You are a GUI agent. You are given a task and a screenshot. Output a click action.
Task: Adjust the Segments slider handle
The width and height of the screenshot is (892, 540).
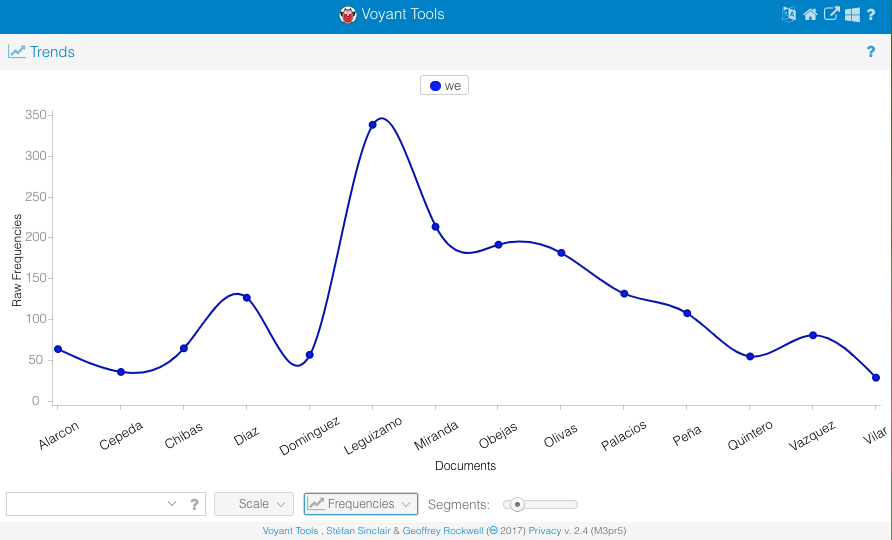click(517, 504)
